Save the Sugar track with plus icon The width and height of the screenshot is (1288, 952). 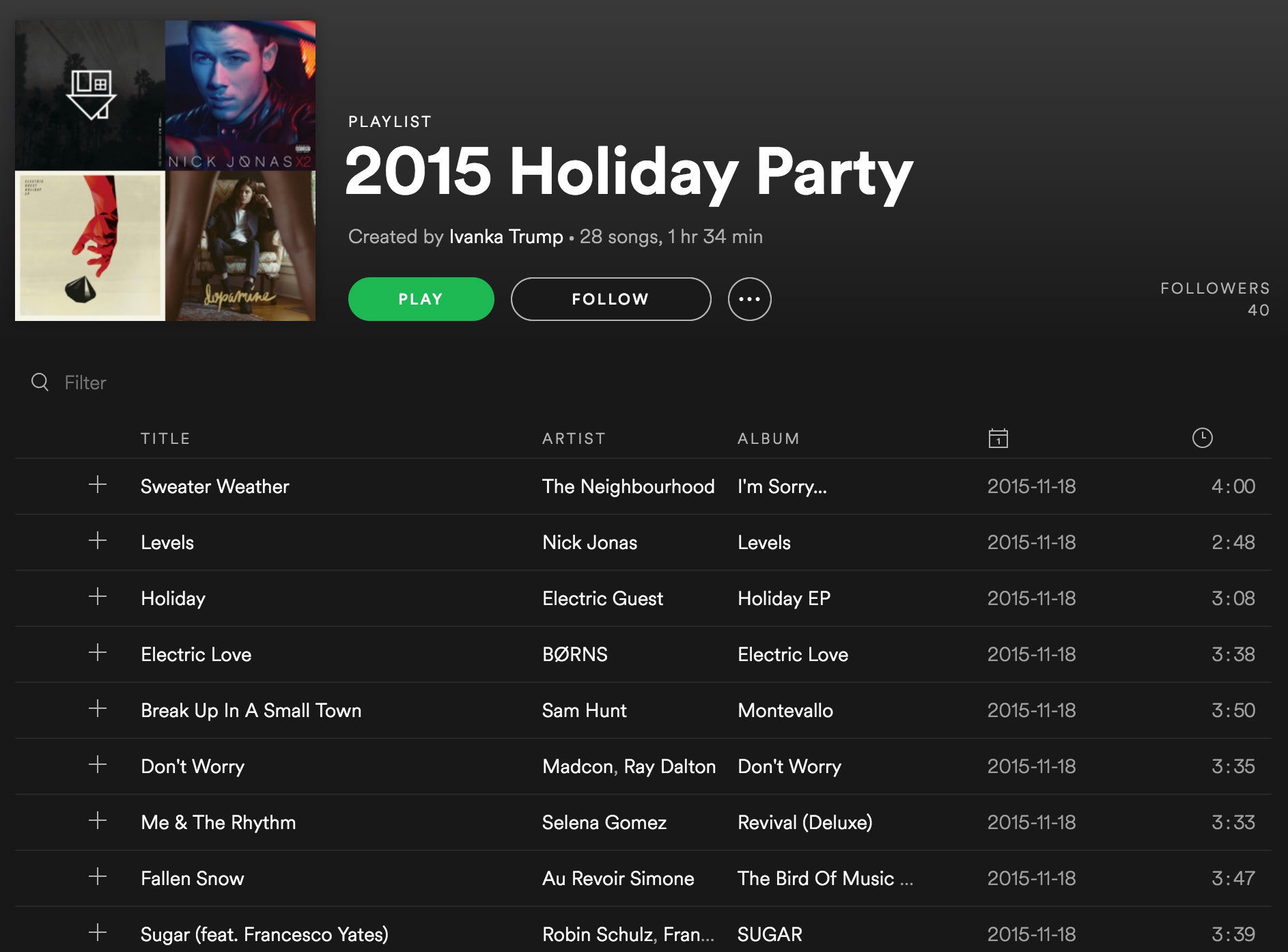(98, 933)
